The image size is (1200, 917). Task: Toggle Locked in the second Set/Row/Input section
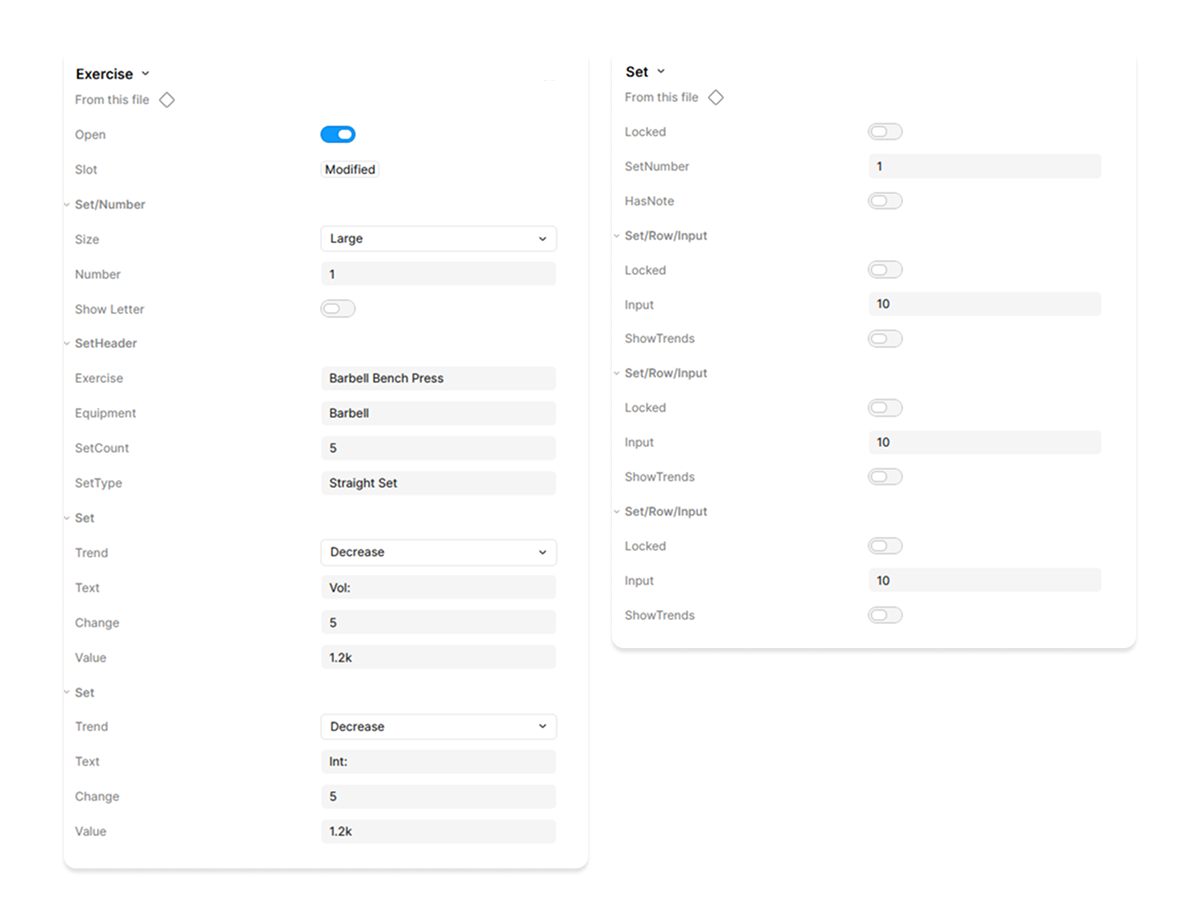pos(885,408)
